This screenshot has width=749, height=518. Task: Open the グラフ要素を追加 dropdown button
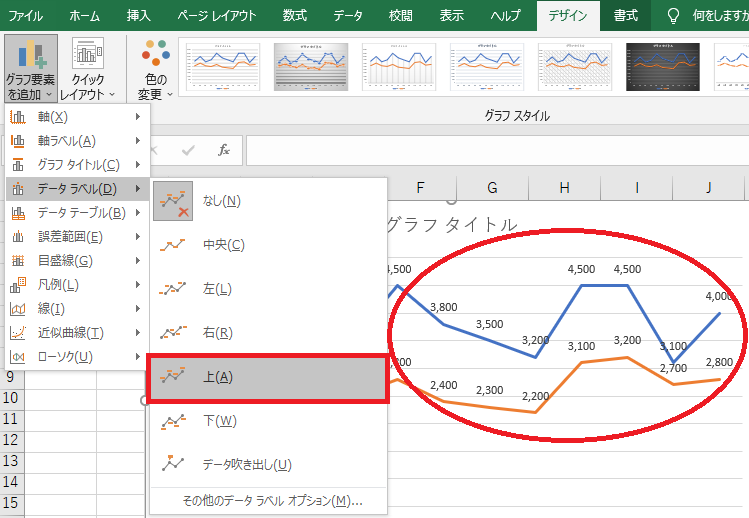(31, 68)
